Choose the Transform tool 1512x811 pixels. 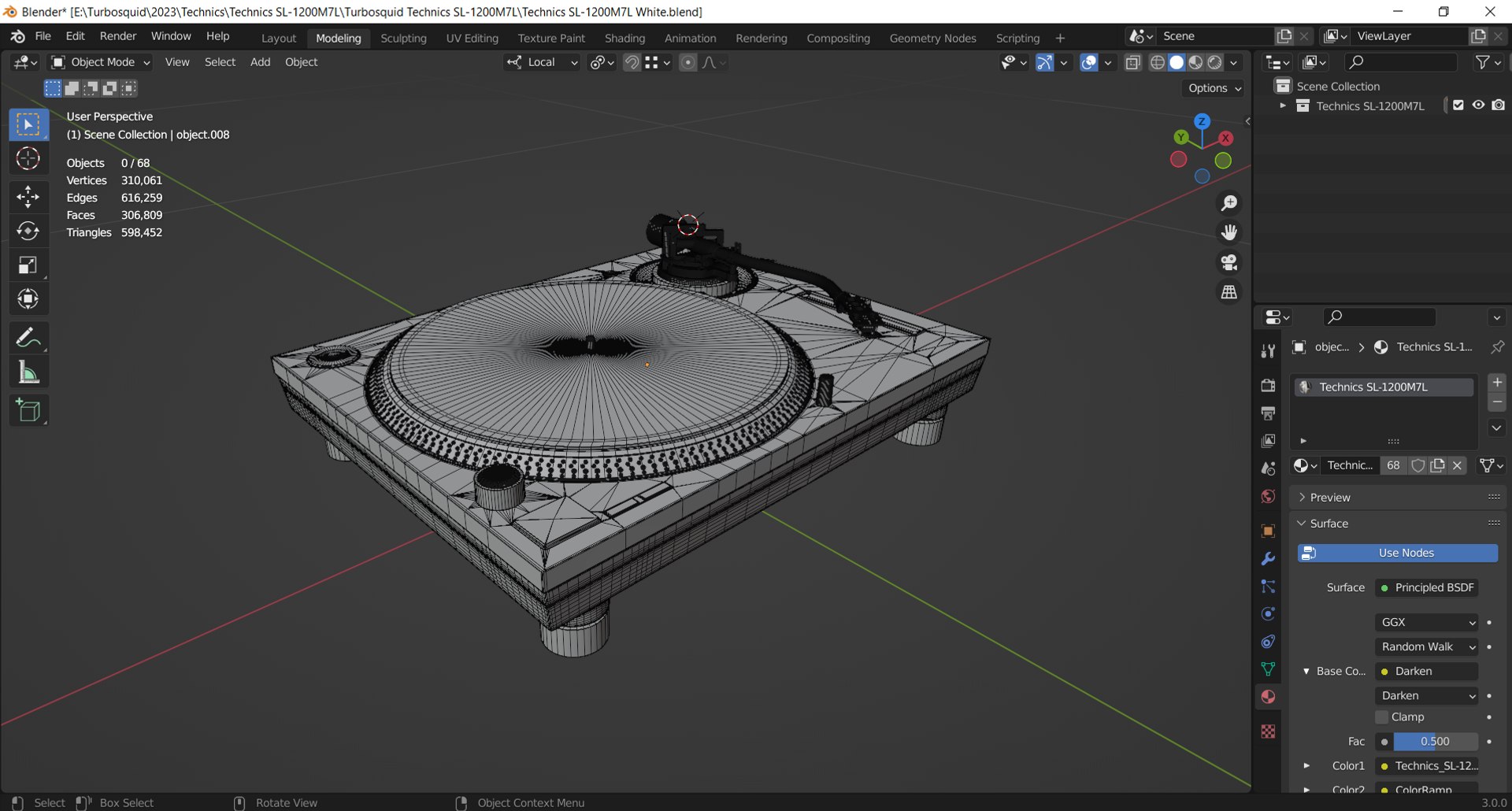click(x=28, y=299)
